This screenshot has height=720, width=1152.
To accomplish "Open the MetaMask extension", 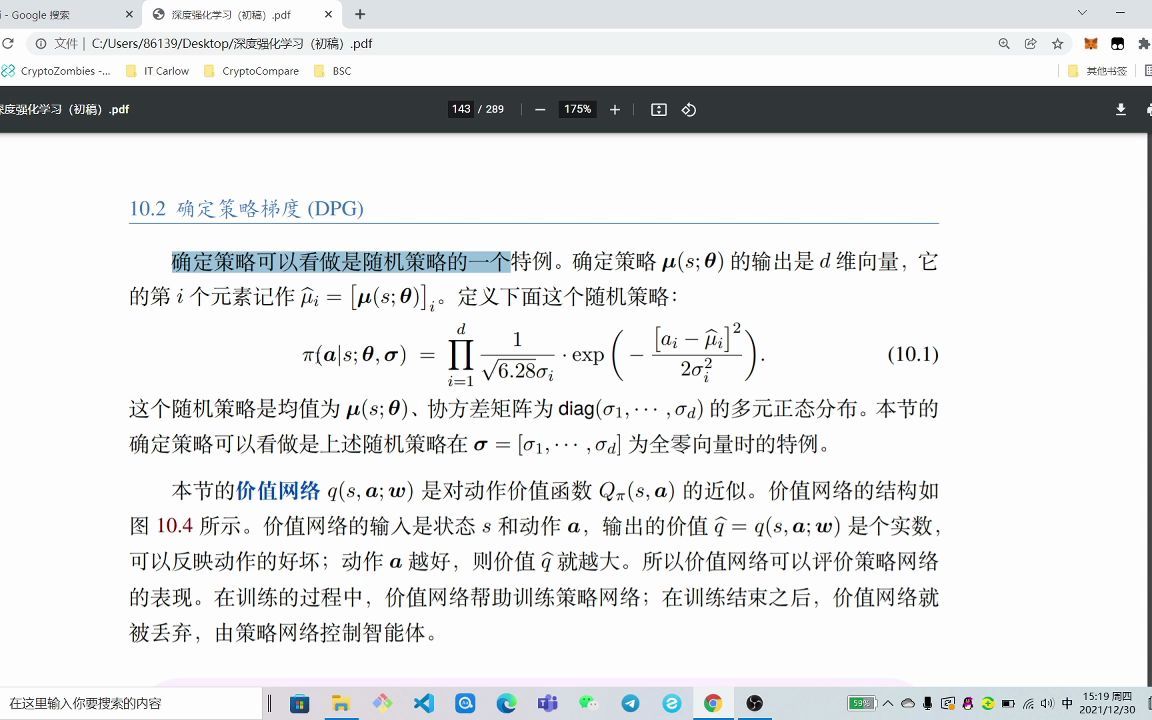I will [1090, 43].
